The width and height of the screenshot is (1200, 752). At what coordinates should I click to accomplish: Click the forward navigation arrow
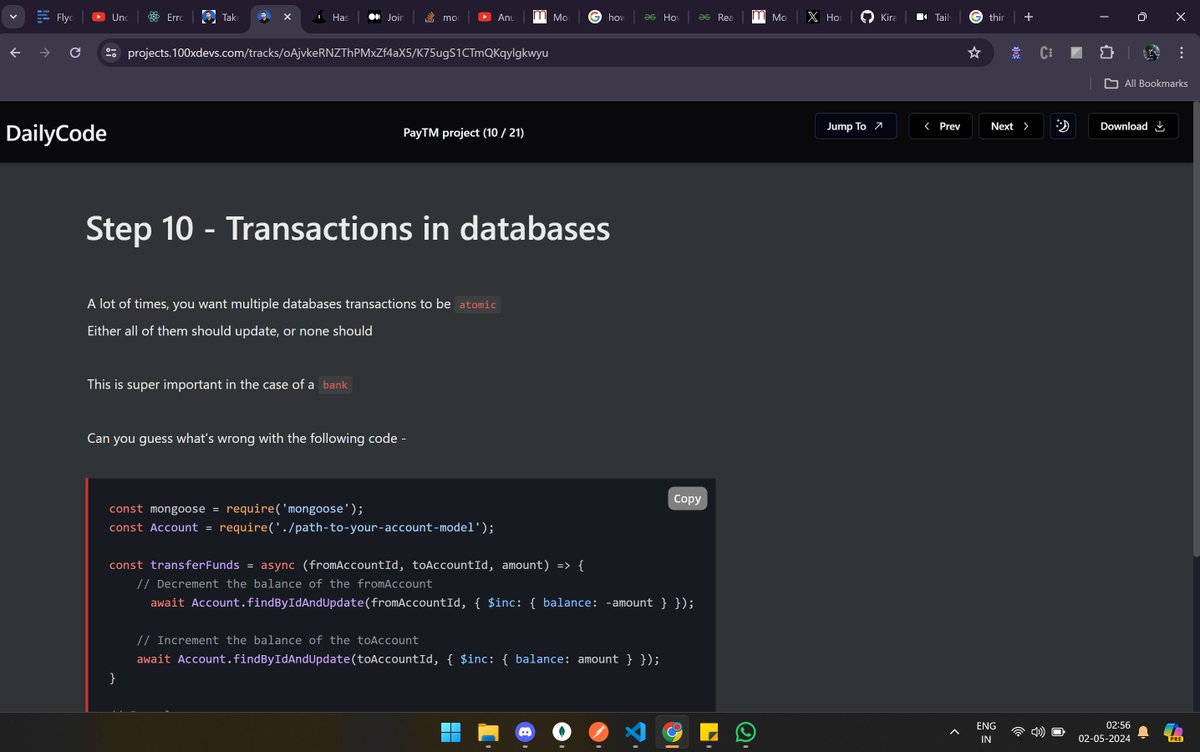[x=45, y=52]
